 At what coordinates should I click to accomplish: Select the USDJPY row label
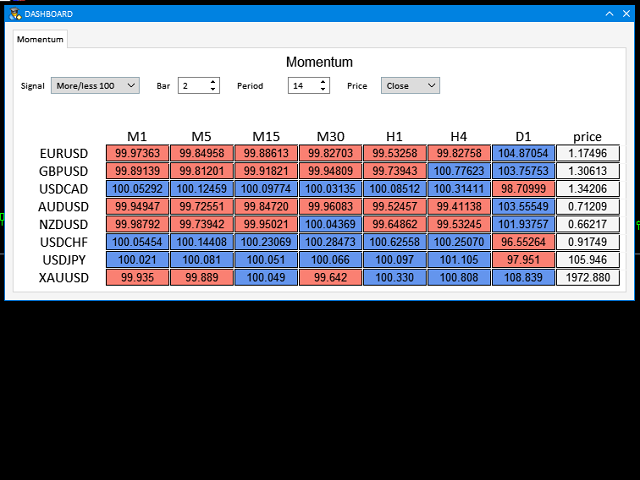coord(64,260)
